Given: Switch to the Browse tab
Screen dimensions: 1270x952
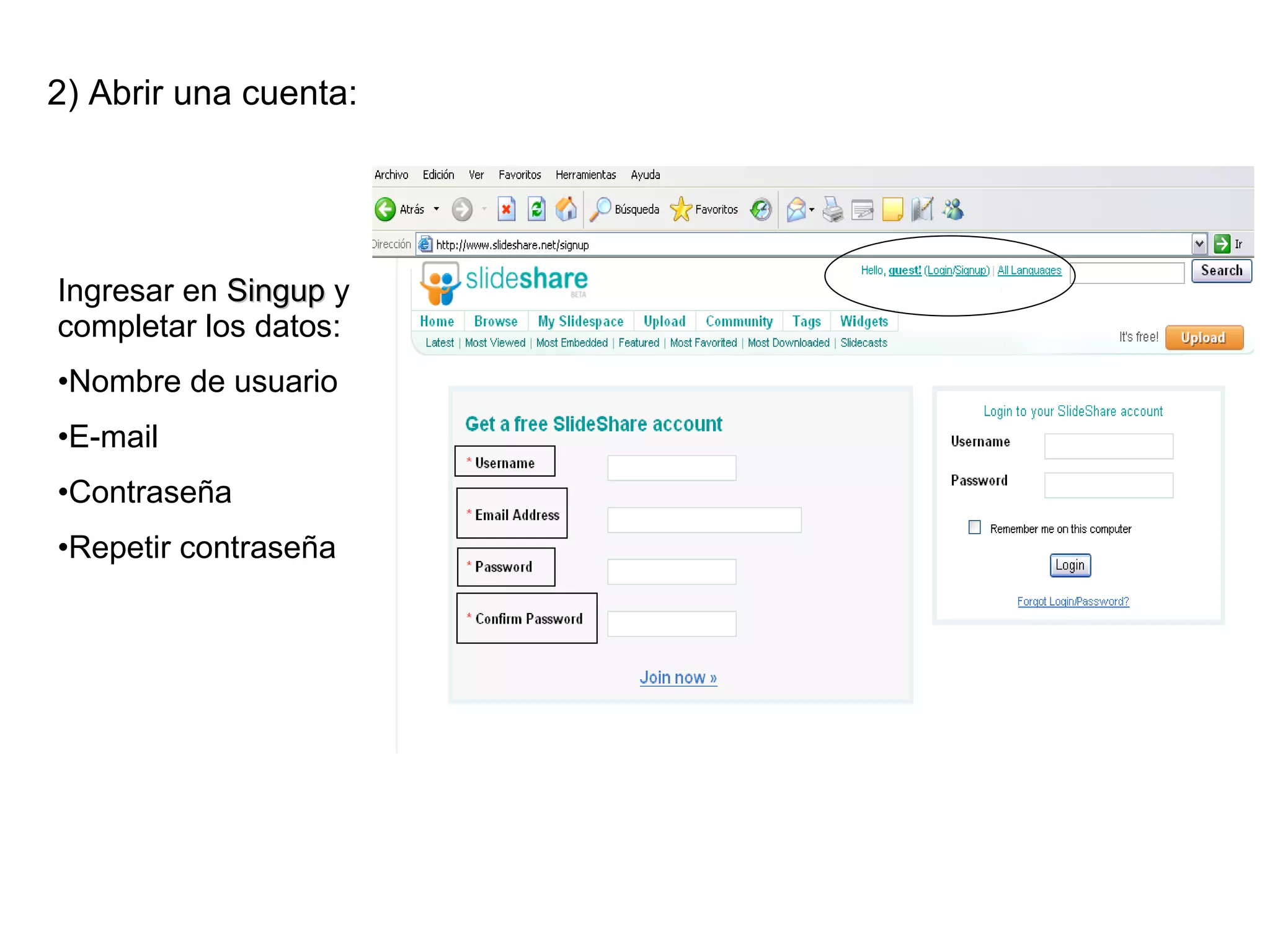Looking at the screenshot, I should point(496,321).
